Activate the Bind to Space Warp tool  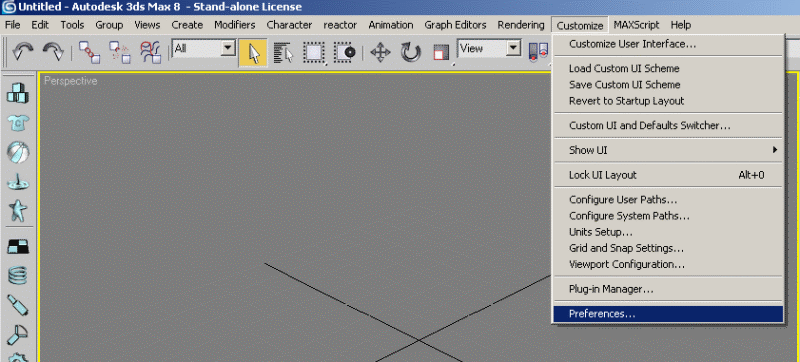pyautogui.click(x=151, y=52)
